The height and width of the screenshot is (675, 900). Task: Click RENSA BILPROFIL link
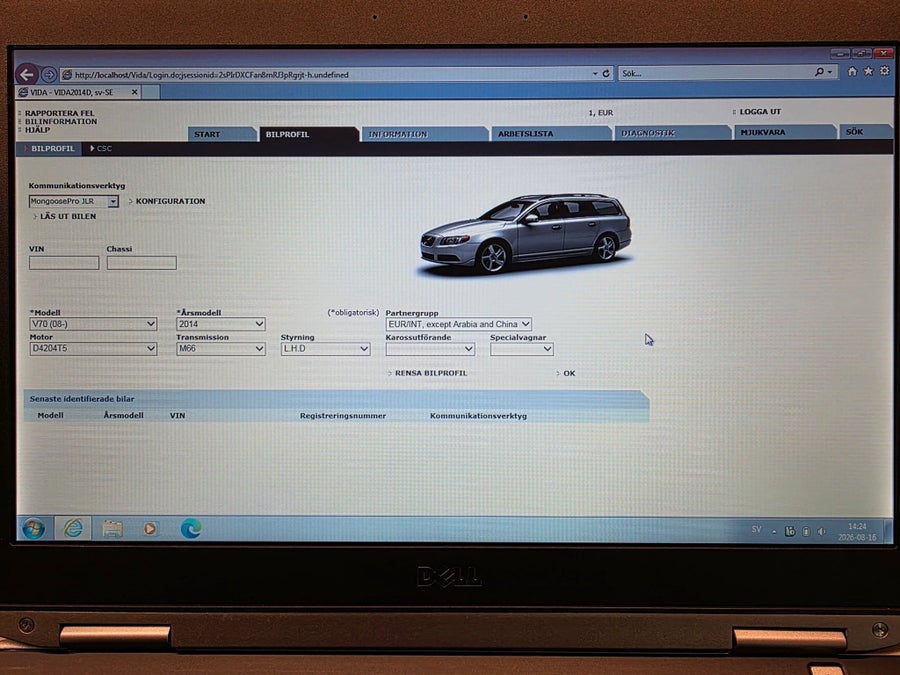[430, 373]
